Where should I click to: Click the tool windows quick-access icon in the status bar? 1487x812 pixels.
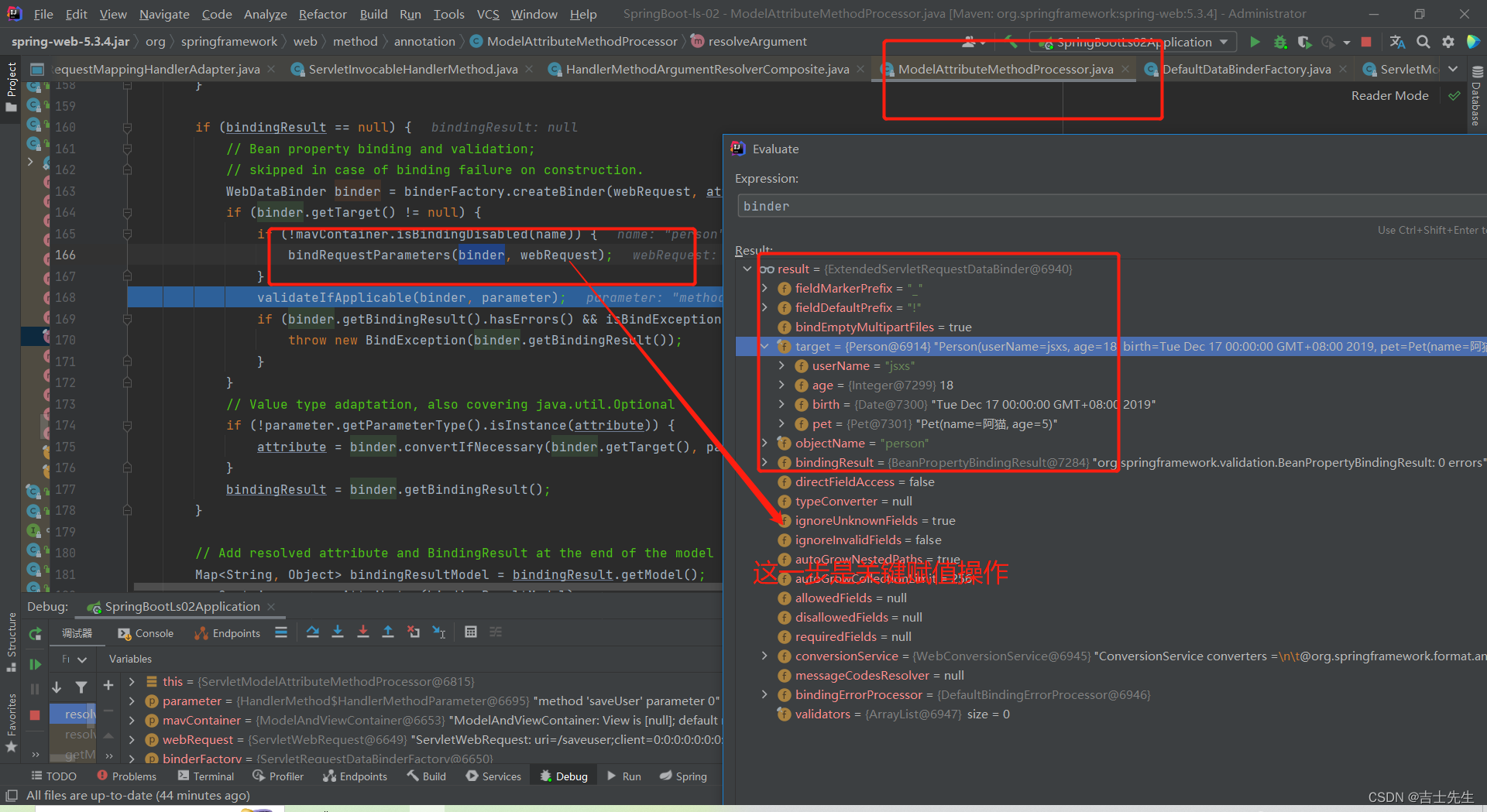[12, 796]
